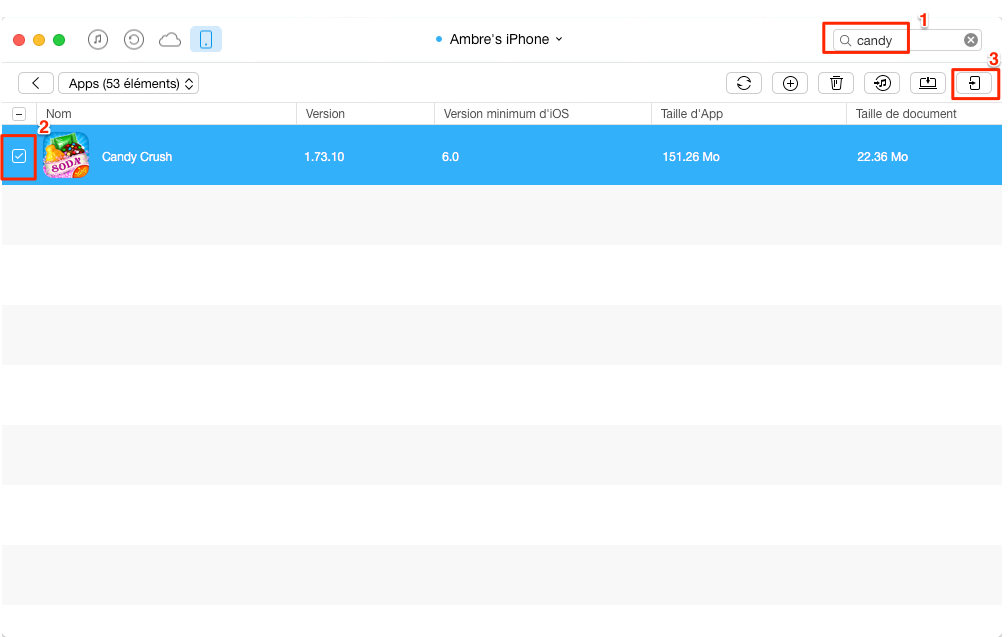Open the Apps (53 éléments) dropdown

[129, 84]
